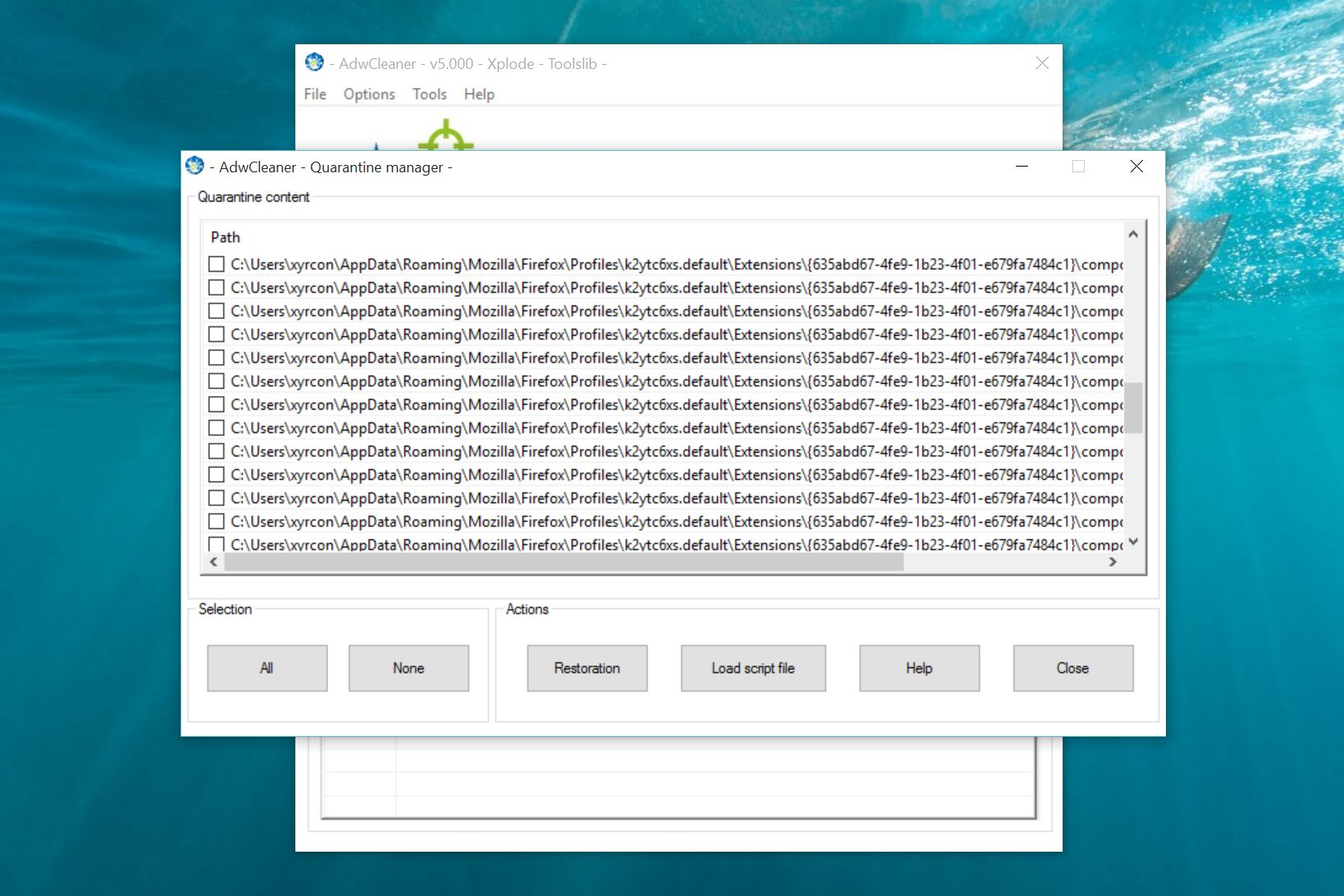Click the AdwCleaner icon in Quarantine manager title bar
The width and height of the screenshot is (1344, 896).
(x=194, y=166)
